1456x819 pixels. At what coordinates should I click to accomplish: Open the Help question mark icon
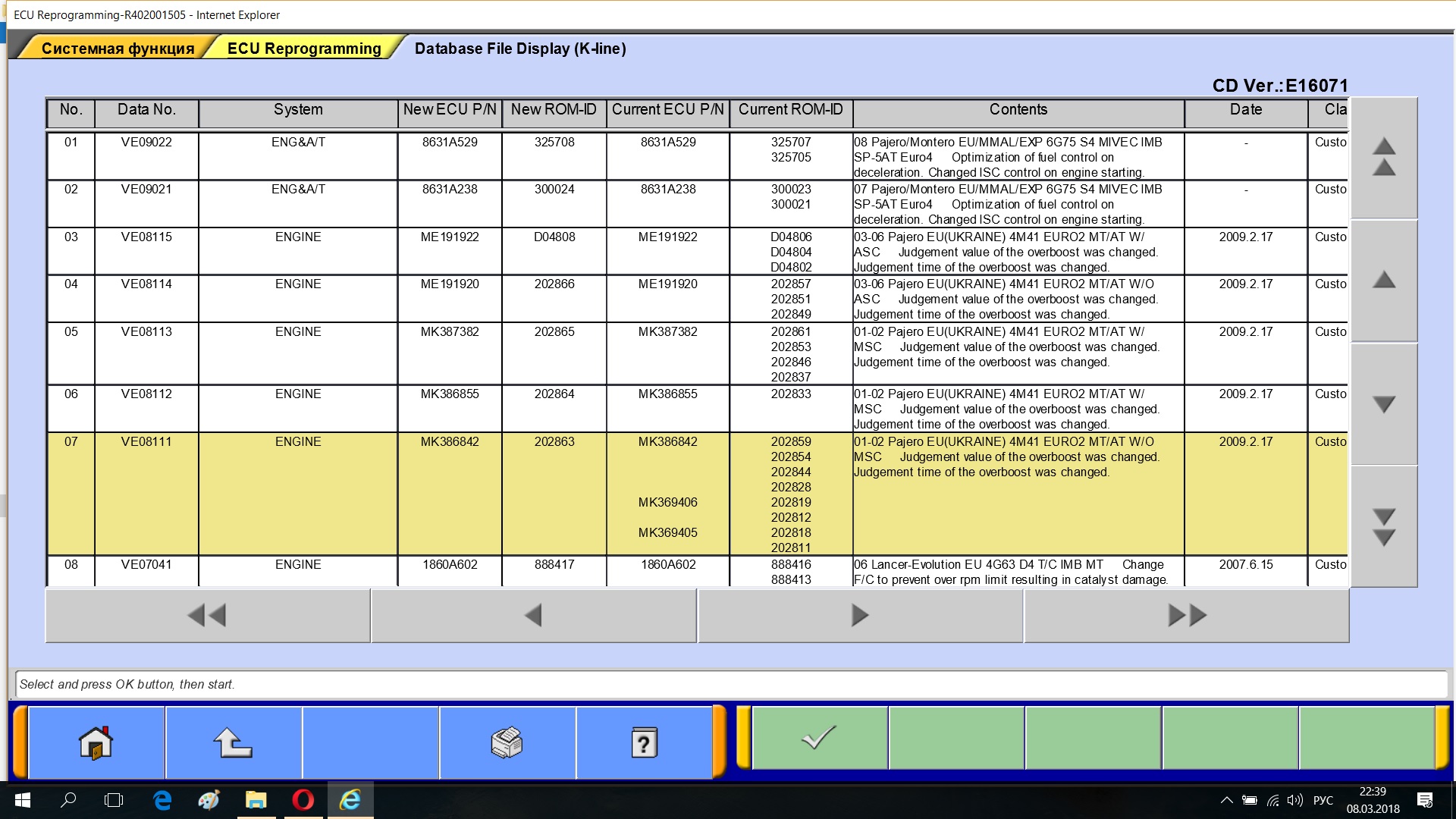point(644,742)
